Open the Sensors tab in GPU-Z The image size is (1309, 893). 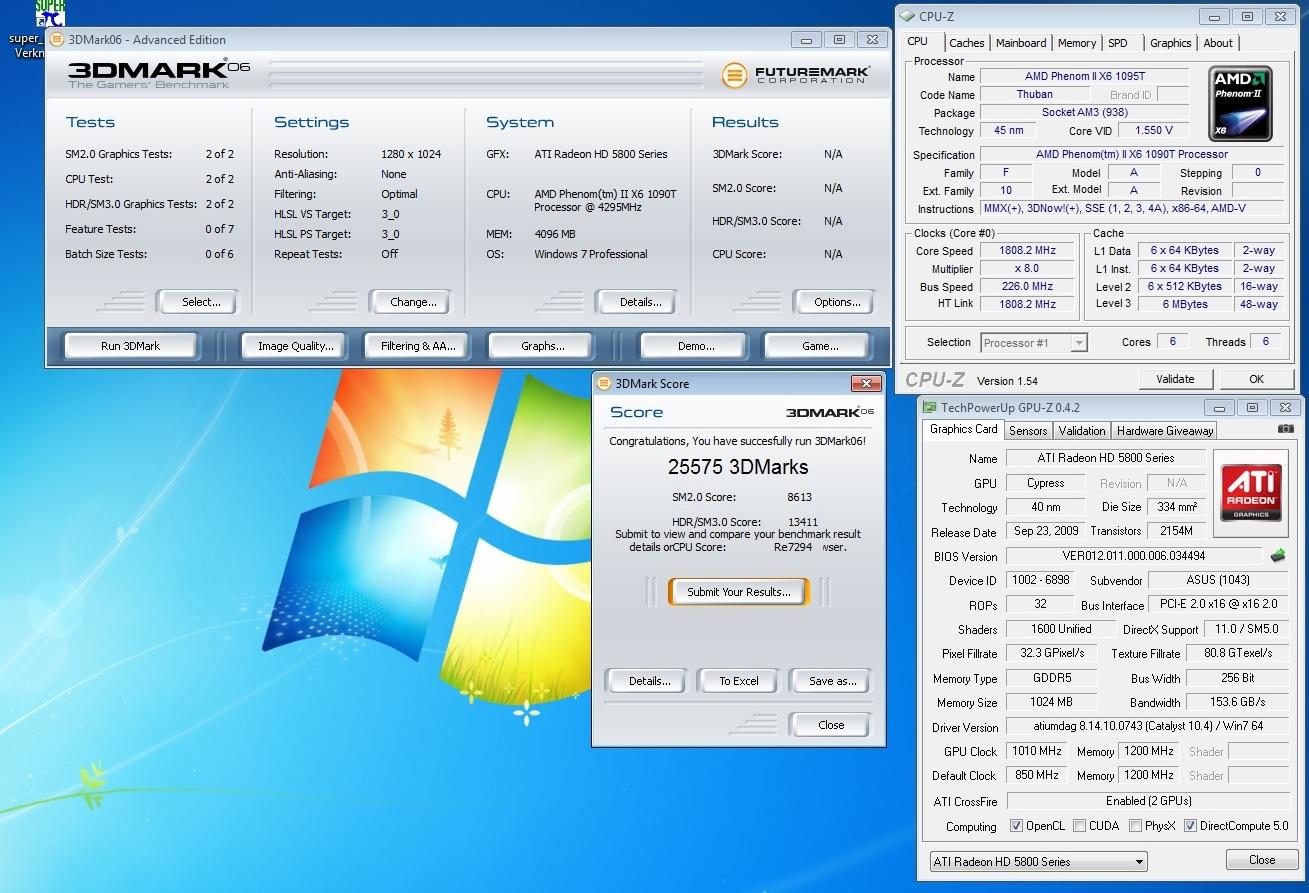pyautogui.click(x=1028, y=431)
